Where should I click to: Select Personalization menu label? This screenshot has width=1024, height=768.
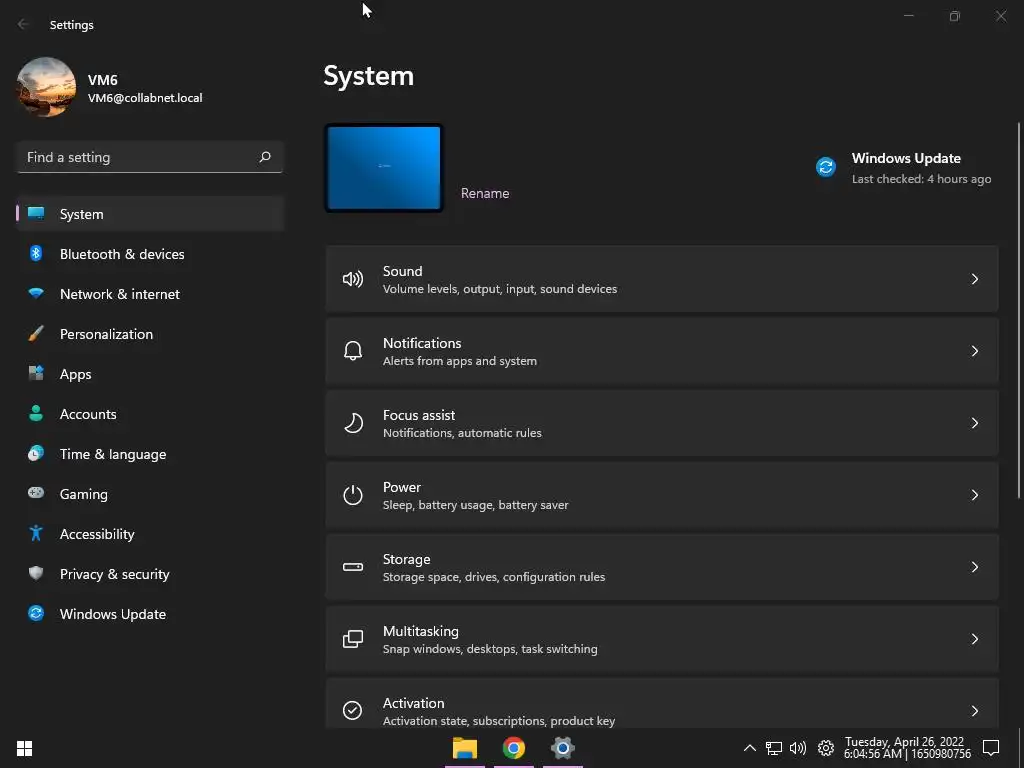[x=106, y=334]
